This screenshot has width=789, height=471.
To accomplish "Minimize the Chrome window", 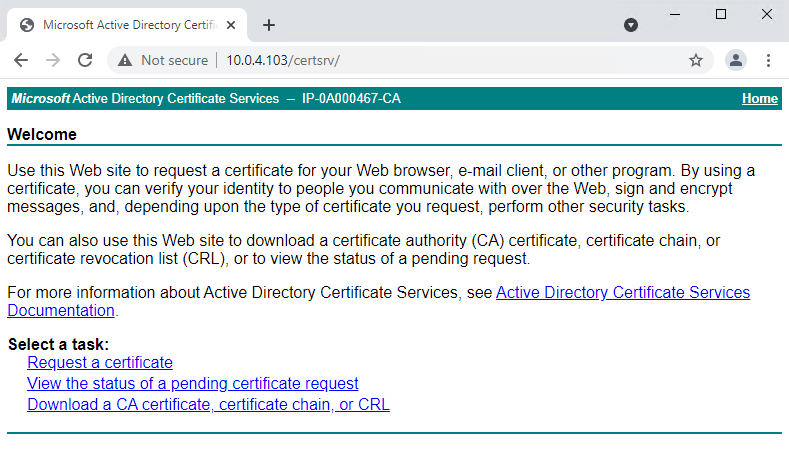I will point(674,14).
